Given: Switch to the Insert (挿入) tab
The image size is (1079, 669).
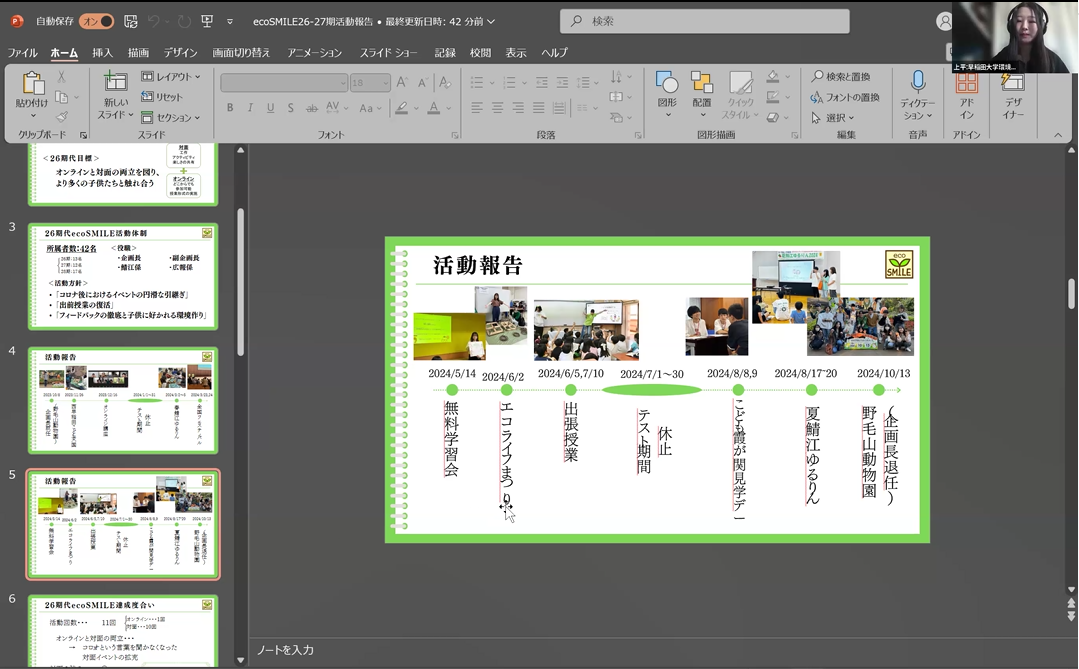Looking at the screenshot, I should 103,53.
